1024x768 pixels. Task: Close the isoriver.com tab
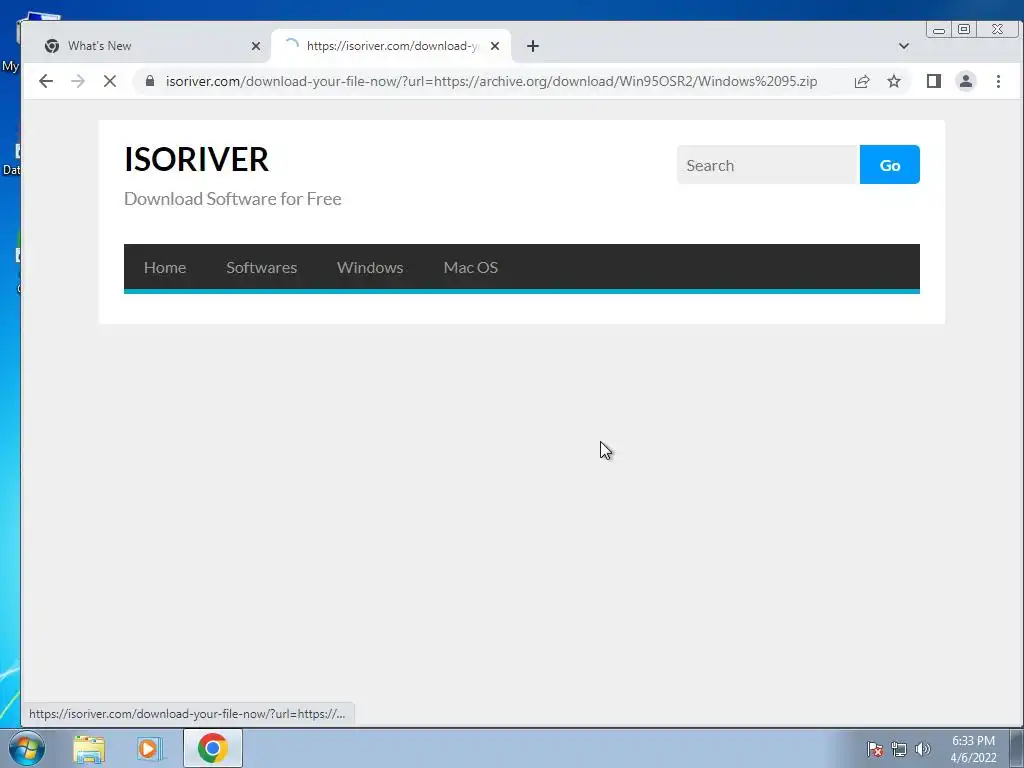495,46
